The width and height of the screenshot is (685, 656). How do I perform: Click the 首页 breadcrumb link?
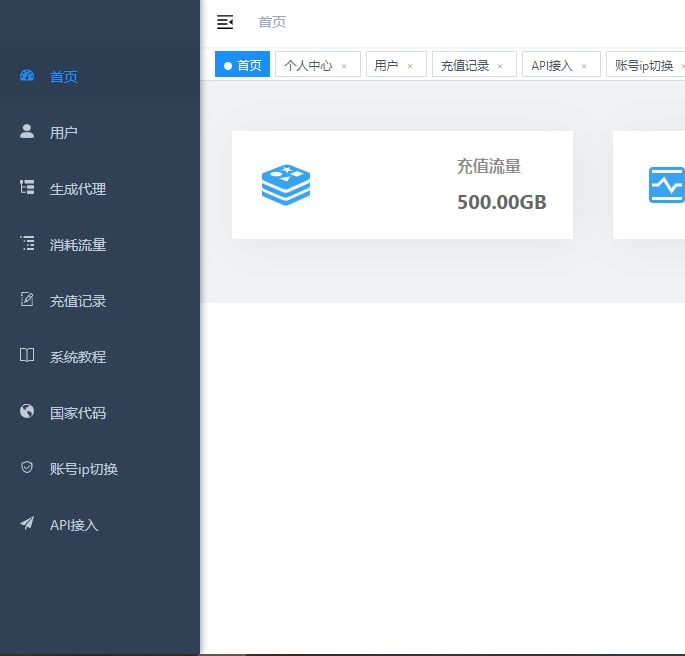coord(272,22)
